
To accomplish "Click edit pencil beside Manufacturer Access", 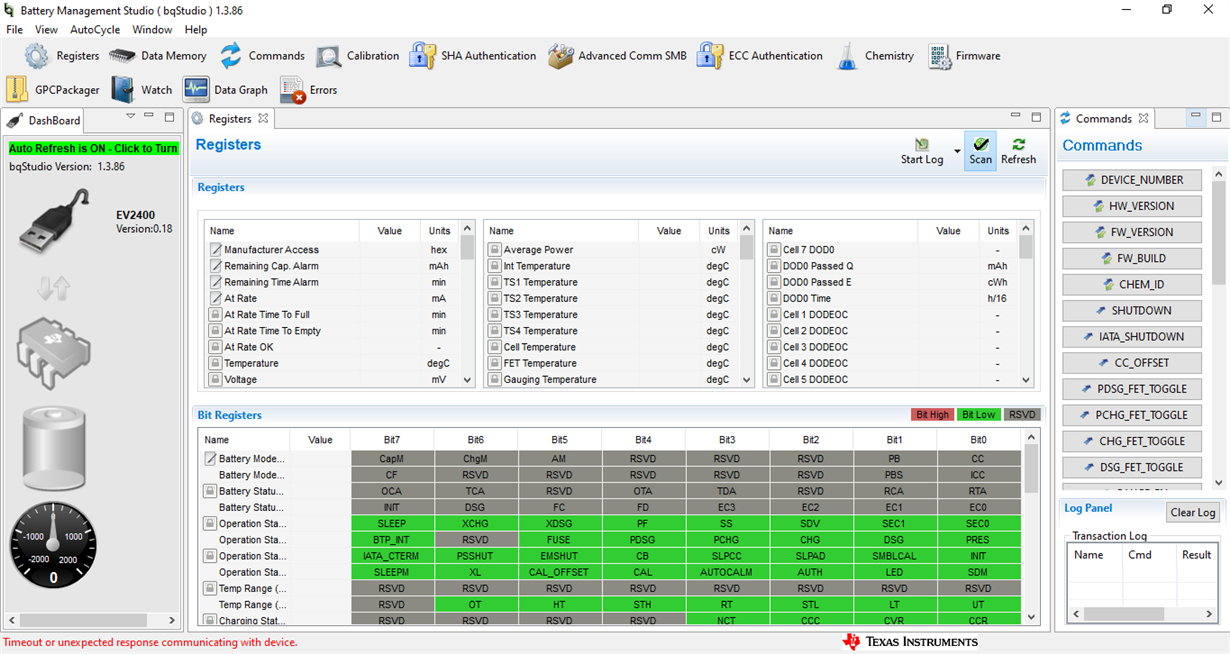I will 215,250.
